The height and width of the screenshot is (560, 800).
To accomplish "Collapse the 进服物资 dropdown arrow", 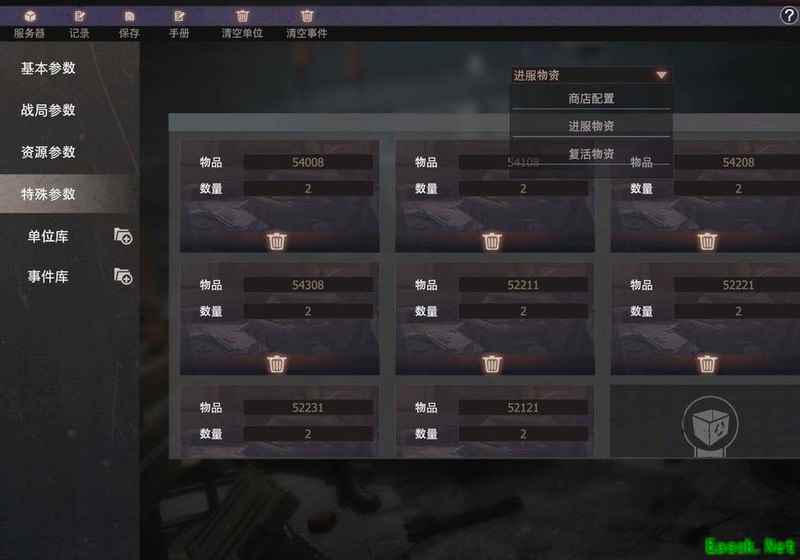I will (661, 75).
